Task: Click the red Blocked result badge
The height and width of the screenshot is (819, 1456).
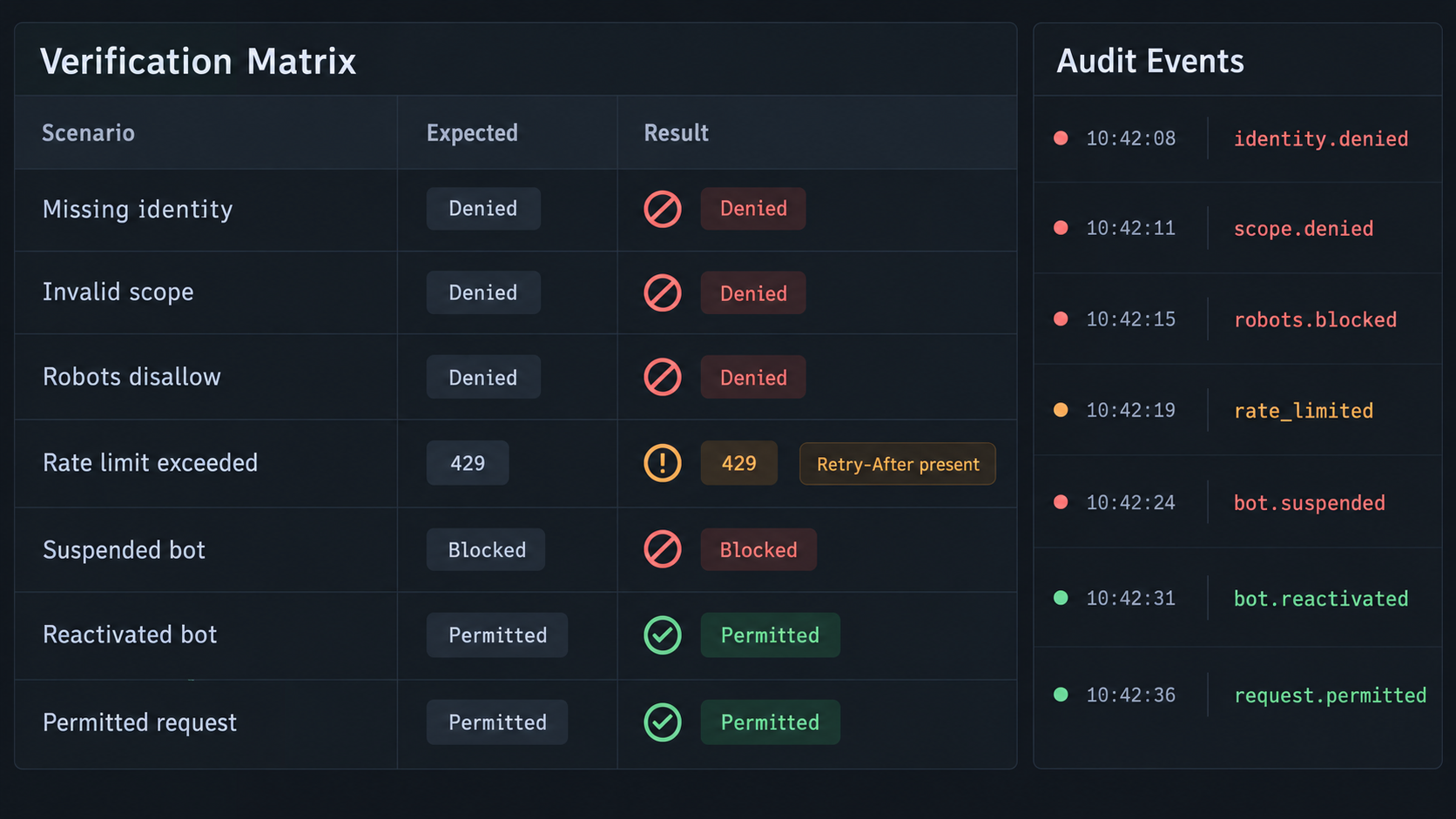Action: pos(758,550)
